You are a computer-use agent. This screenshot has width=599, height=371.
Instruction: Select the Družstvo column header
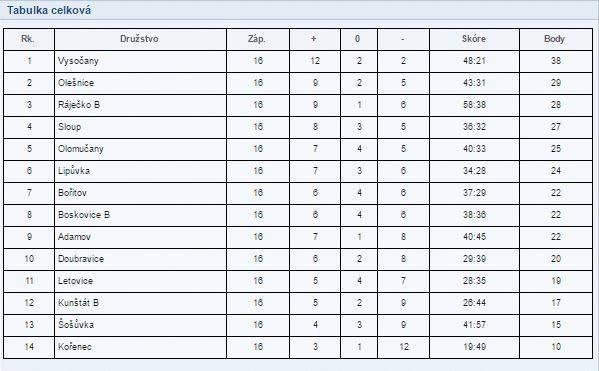139,39
